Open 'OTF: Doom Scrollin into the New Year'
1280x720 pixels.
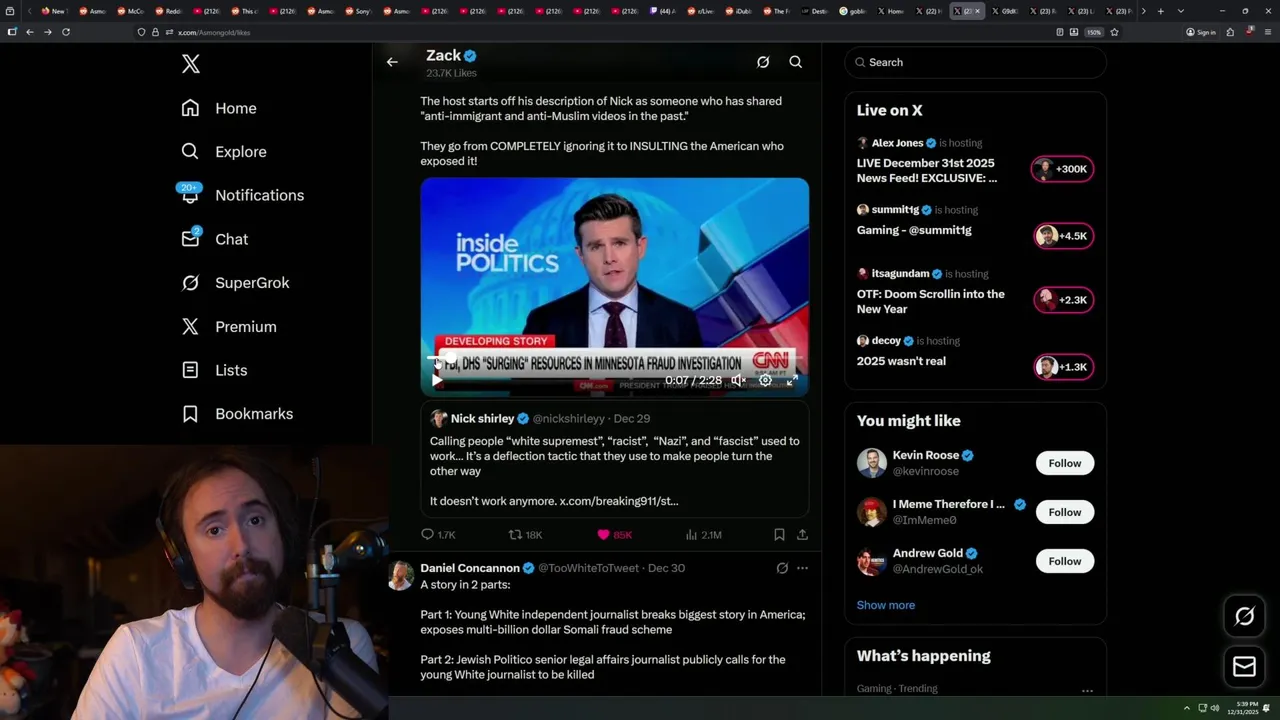(x=931, y=301)
